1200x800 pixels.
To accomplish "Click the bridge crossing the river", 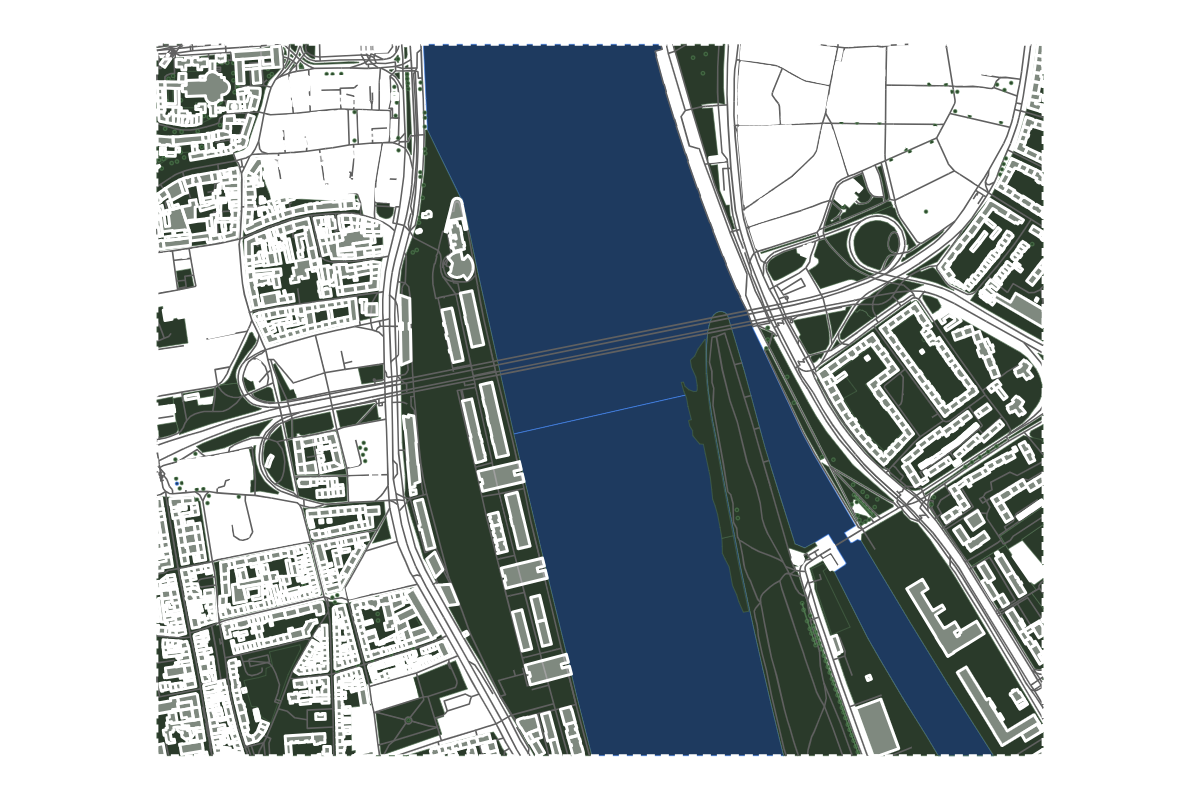I will (x=600, y=345).
